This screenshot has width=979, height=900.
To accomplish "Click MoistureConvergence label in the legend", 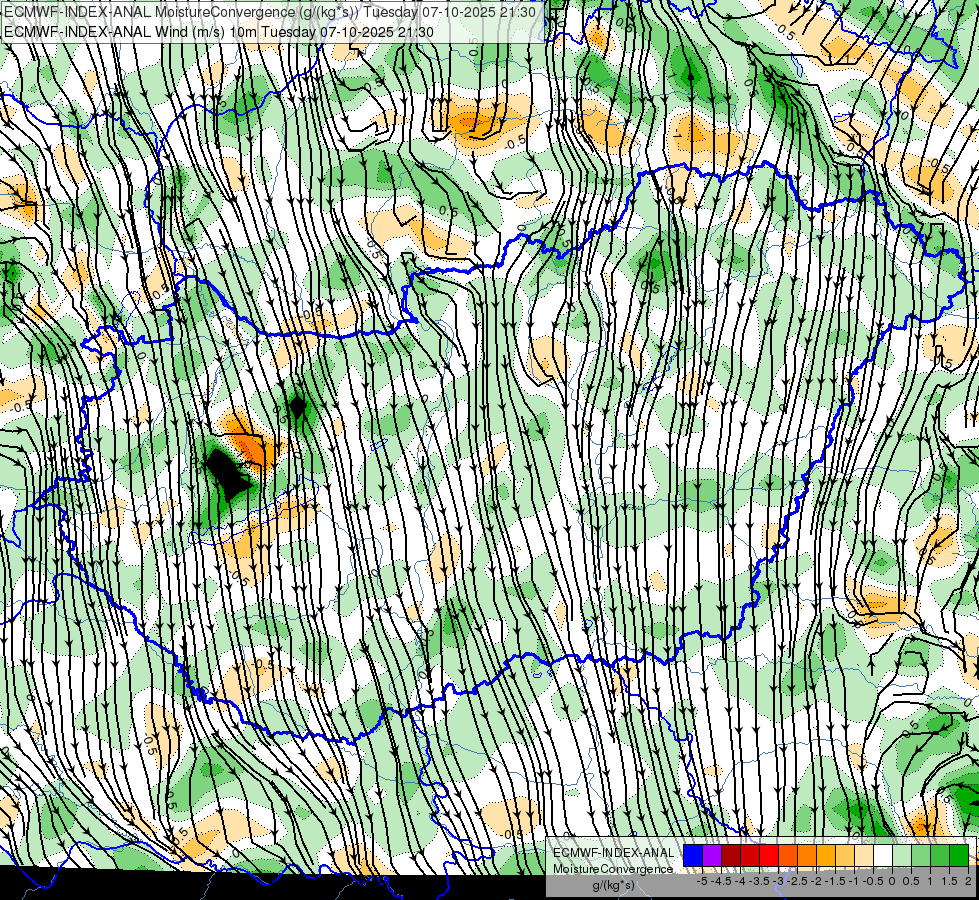I will click(x=613, y=869).
